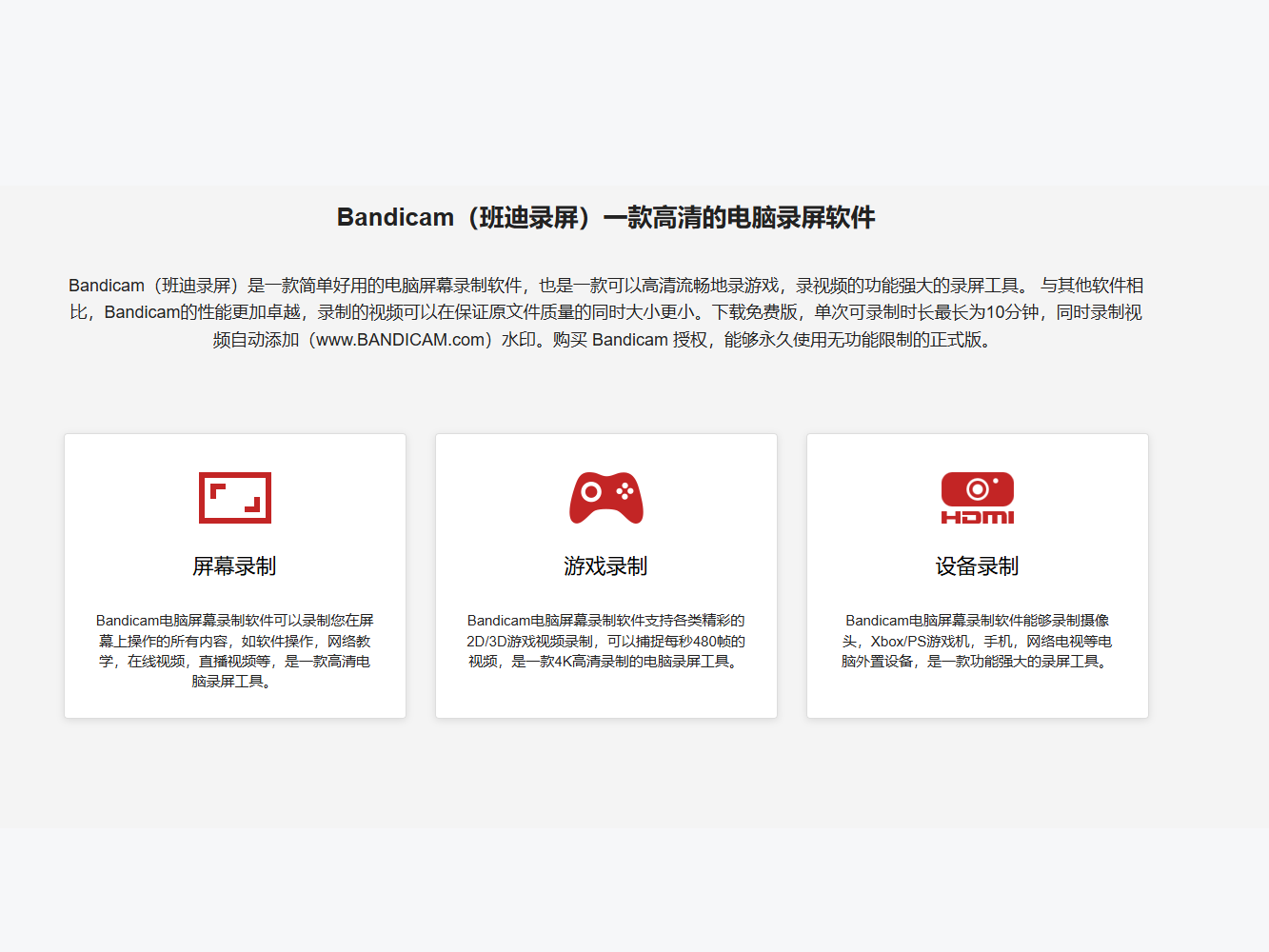Select the 游戏录制 card heading
The width and height of the screenshot is (1269, 952).
[x=606, y=566]
